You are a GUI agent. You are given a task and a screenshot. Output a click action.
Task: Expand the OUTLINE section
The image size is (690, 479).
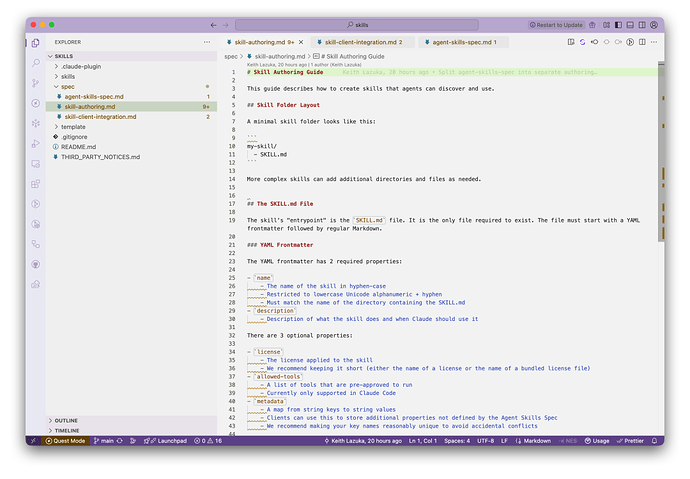66,420
